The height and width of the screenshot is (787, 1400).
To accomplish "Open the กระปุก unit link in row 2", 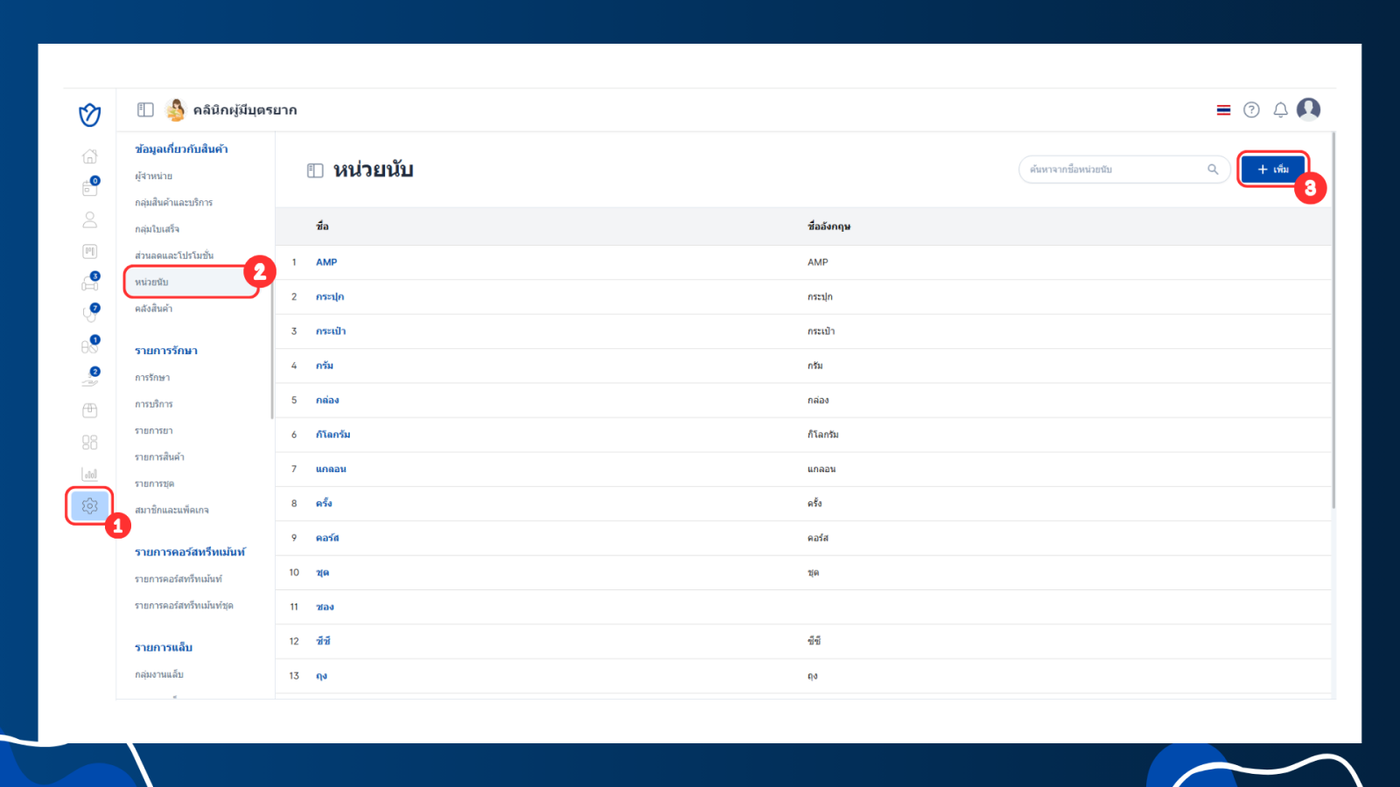I will pyautogui.click(x=330, y=297).
